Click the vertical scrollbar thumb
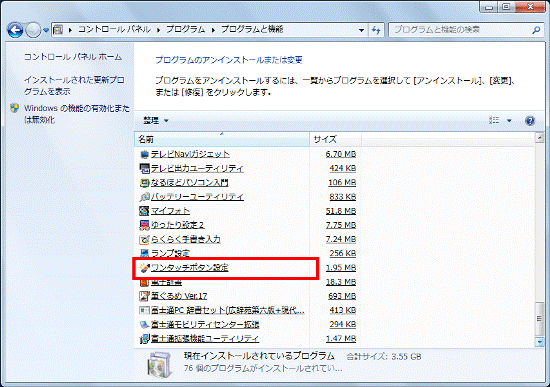550x387 pixels. tap(539, 318)
